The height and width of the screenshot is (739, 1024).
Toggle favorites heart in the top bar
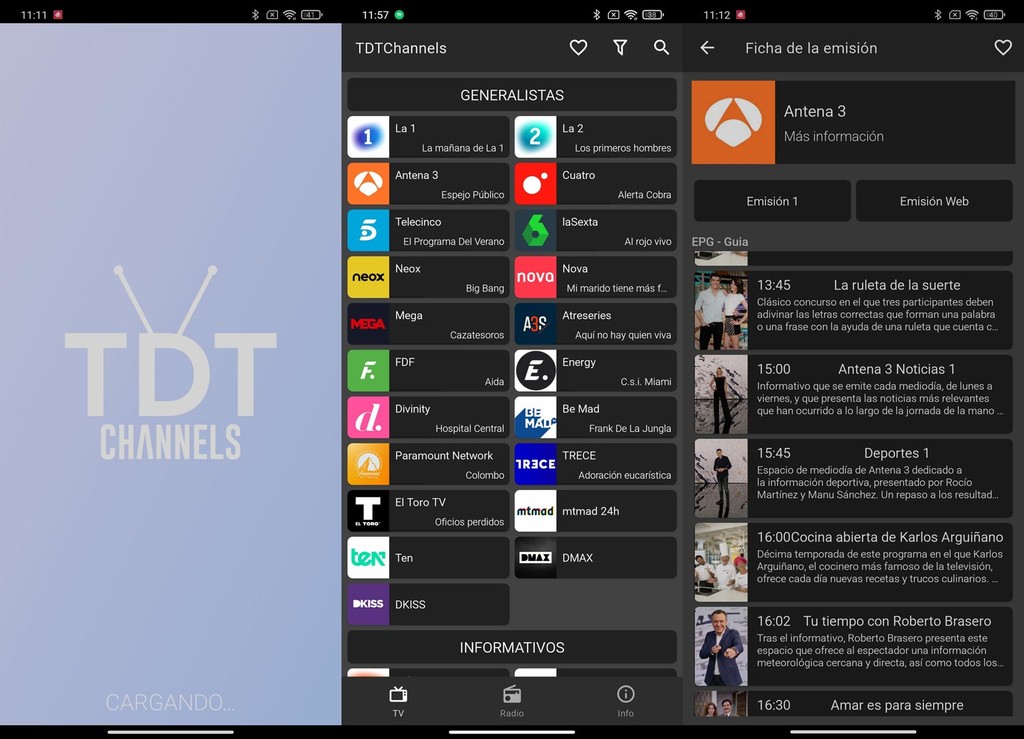[x=578, y=47]
